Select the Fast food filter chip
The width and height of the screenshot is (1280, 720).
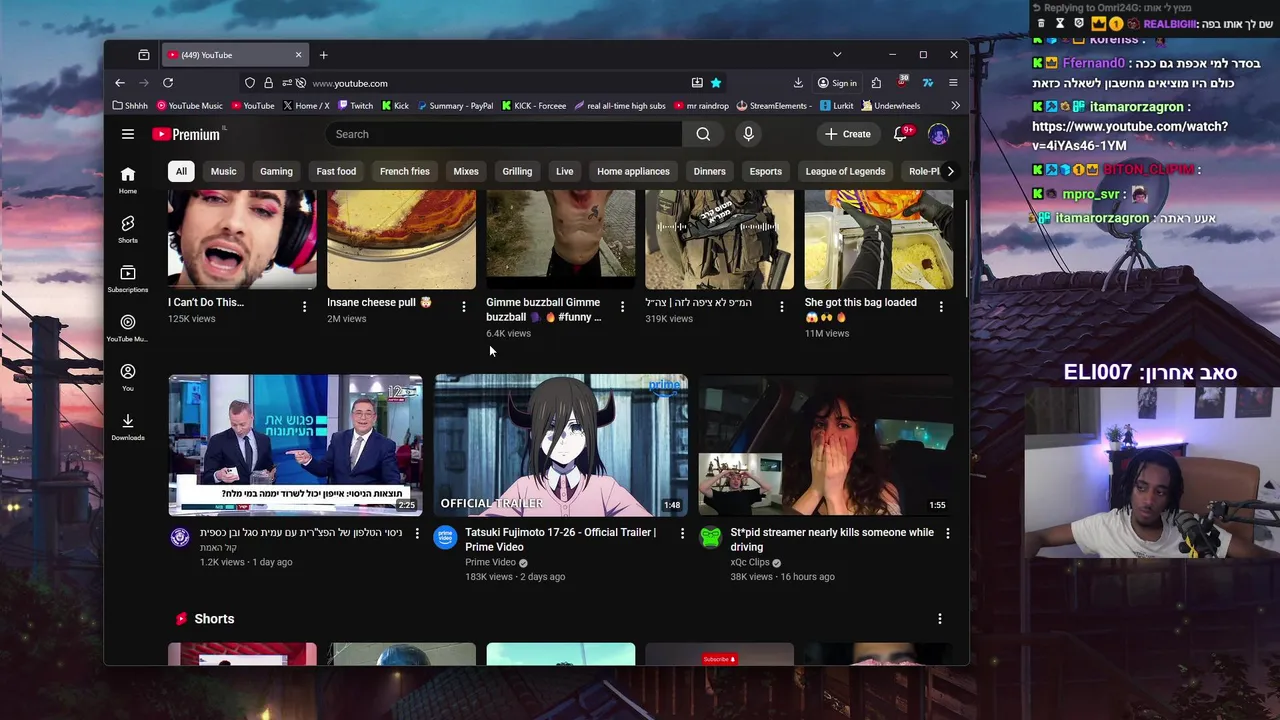336,171
